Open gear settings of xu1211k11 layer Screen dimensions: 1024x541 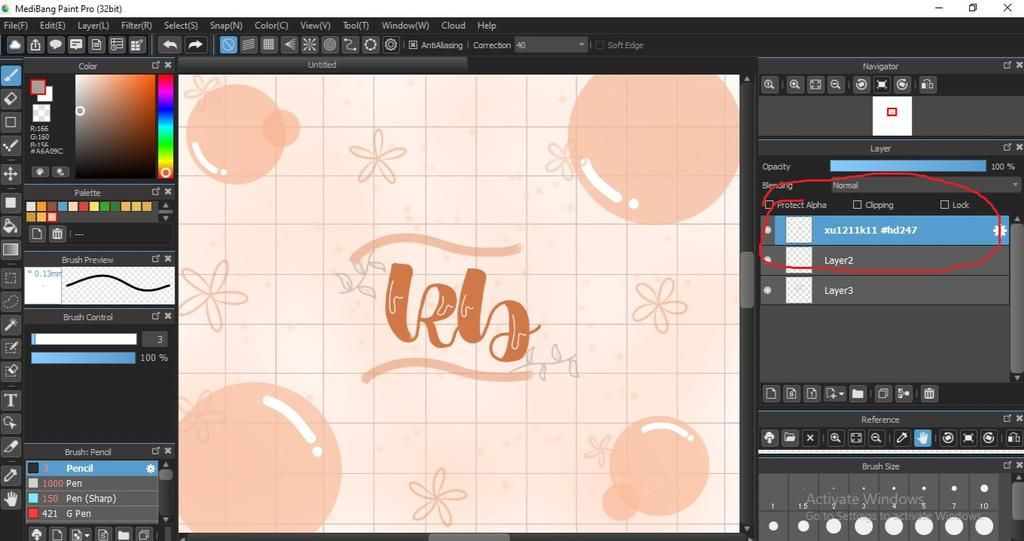click(x=999, y=231)
